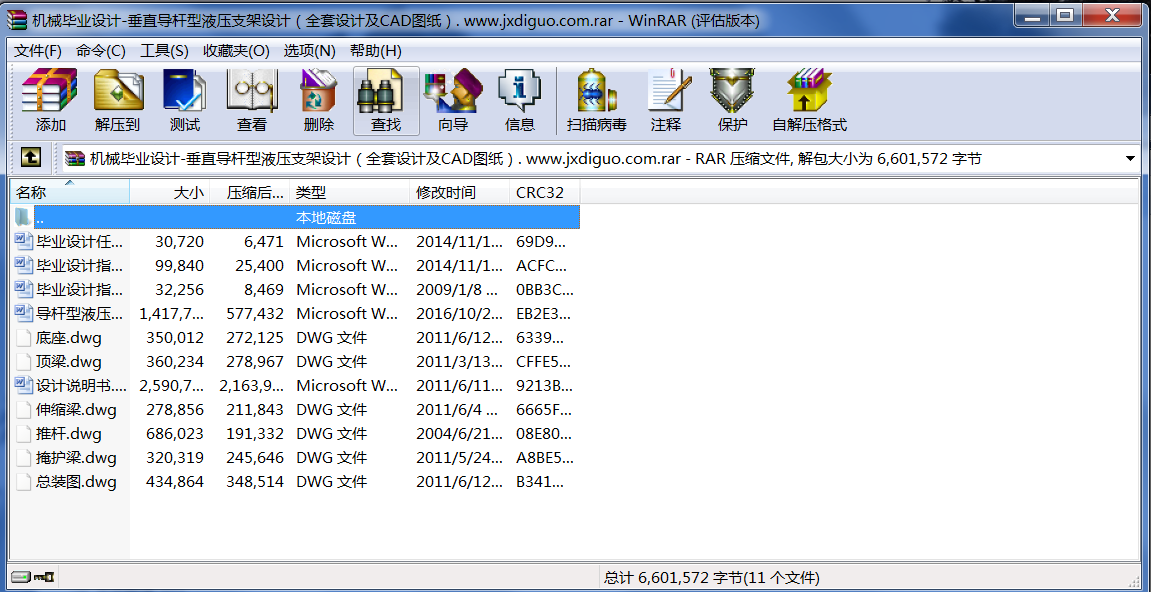Sort by 大小 column header
Image resolution: width=1151 pixels, height=592 pixels.
170,192
